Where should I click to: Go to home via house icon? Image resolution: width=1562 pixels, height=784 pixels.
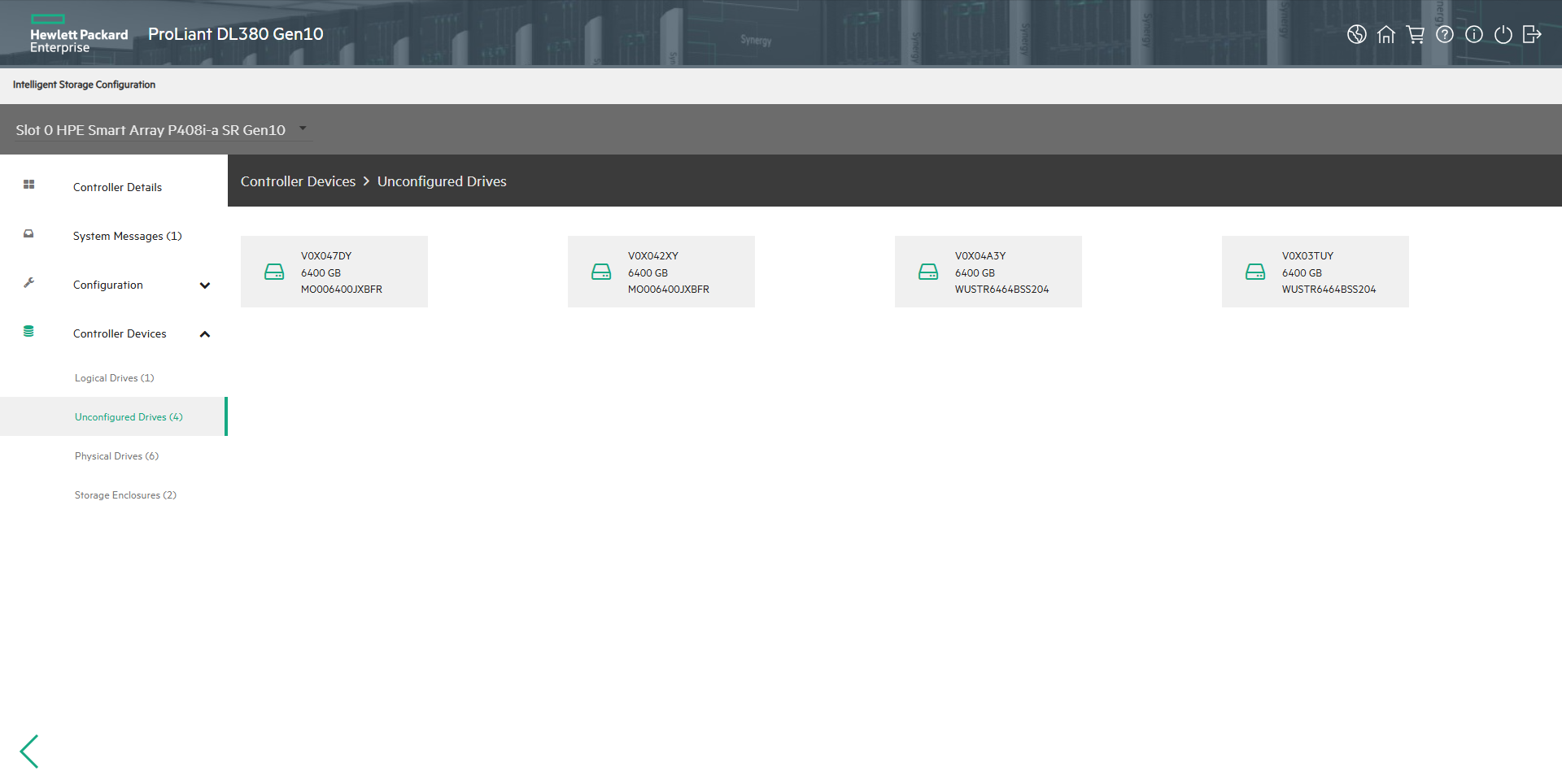point(1385,34)
